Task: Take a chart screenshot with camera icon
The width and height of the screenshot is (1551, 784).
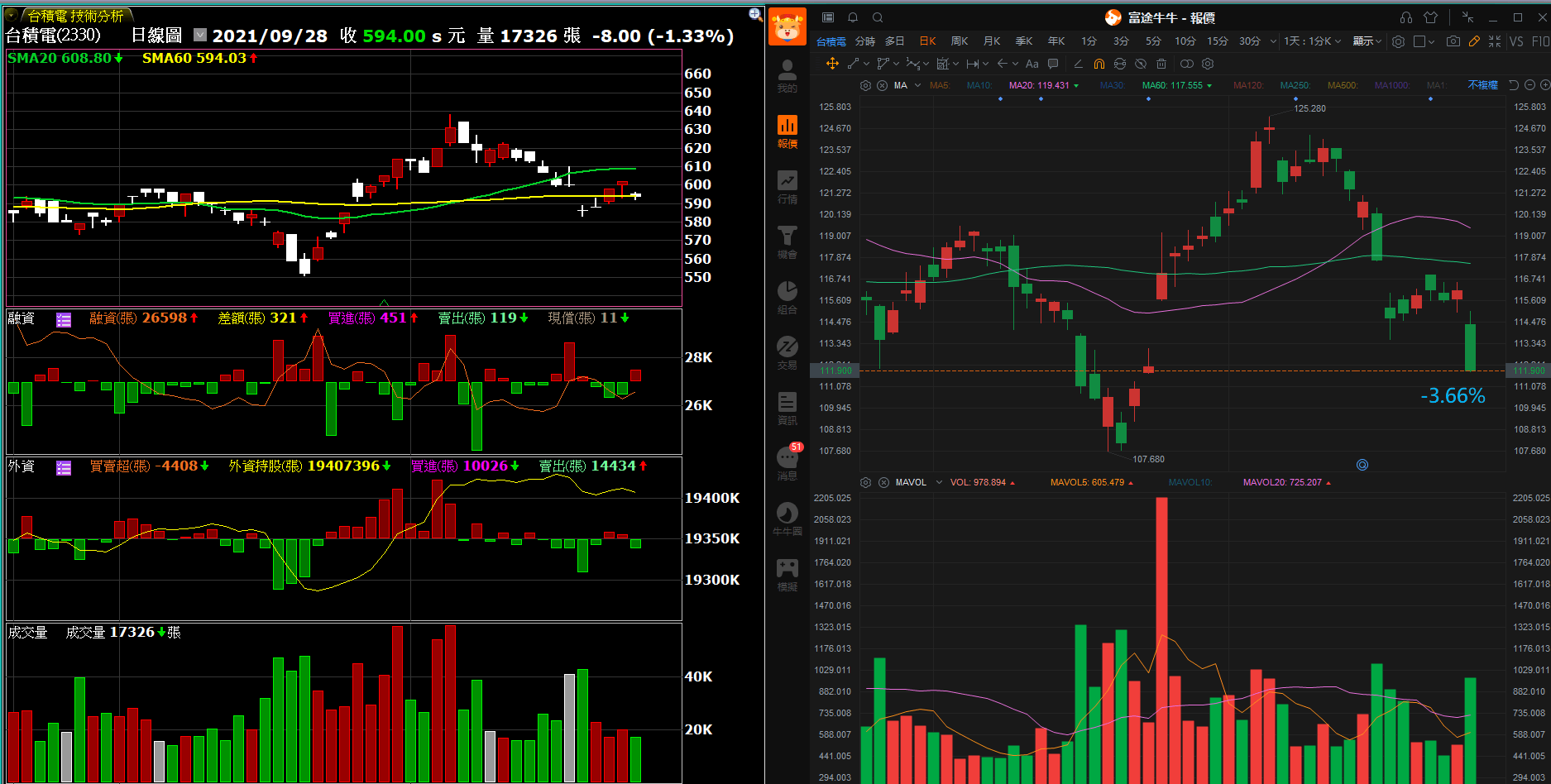Action: [x=1453, y=41]
